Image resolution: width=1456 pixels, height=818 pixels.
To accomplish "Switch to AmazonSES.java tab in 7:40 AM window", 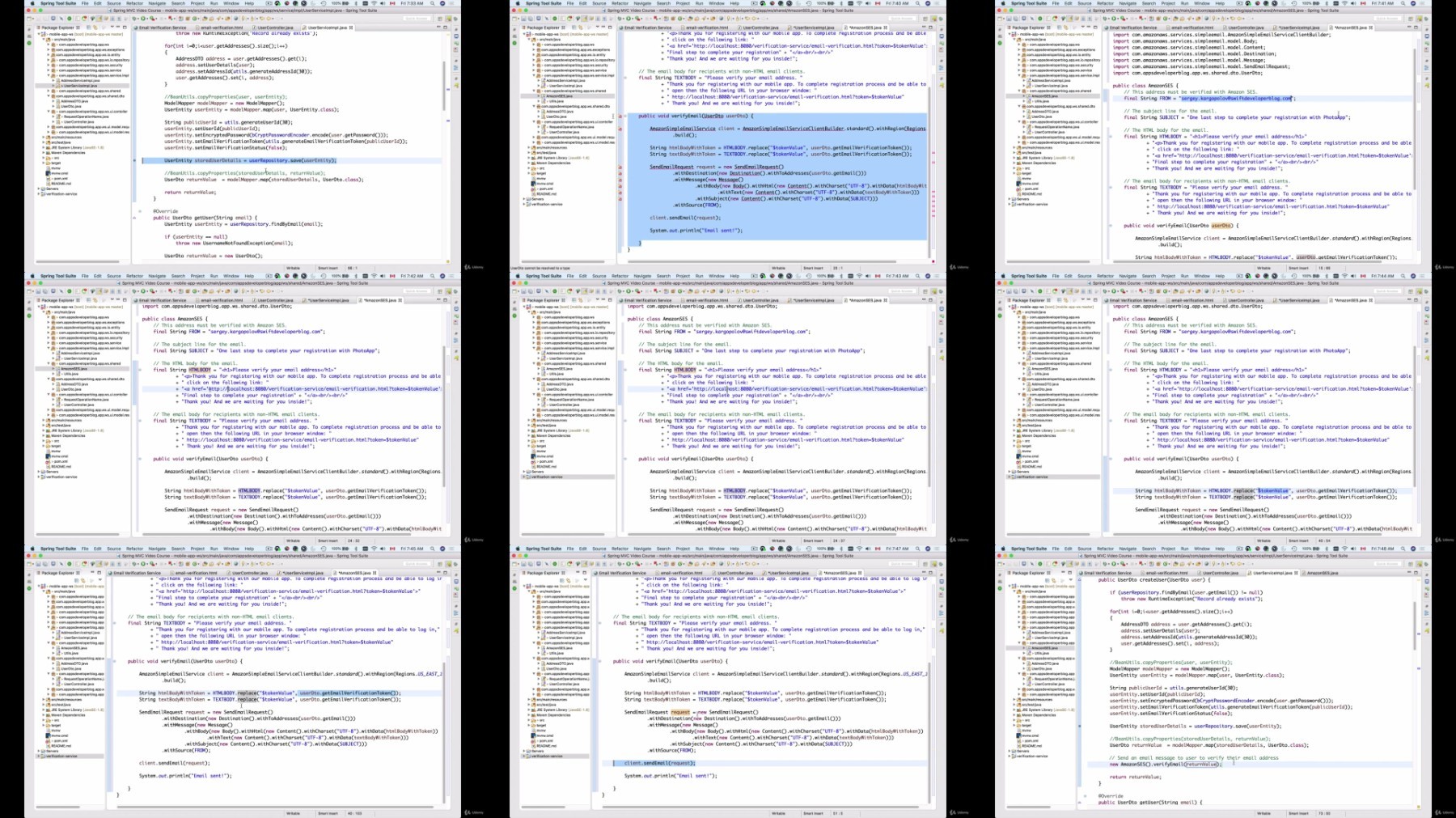I will point(866,28).
